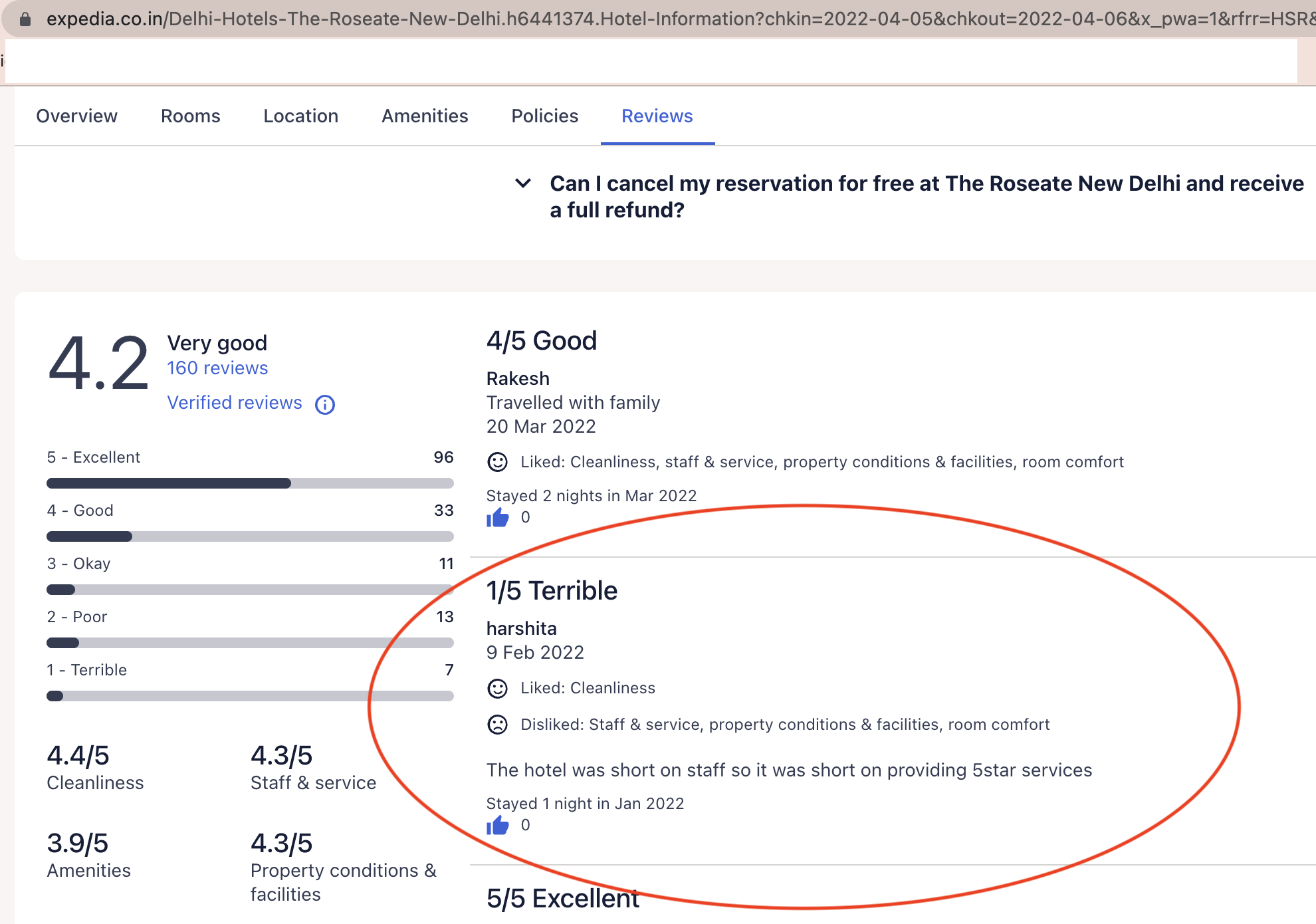1316x924 pixels.
Task: Click smiley icon beside Liked: Cleanliness
Action: point(498,688)
